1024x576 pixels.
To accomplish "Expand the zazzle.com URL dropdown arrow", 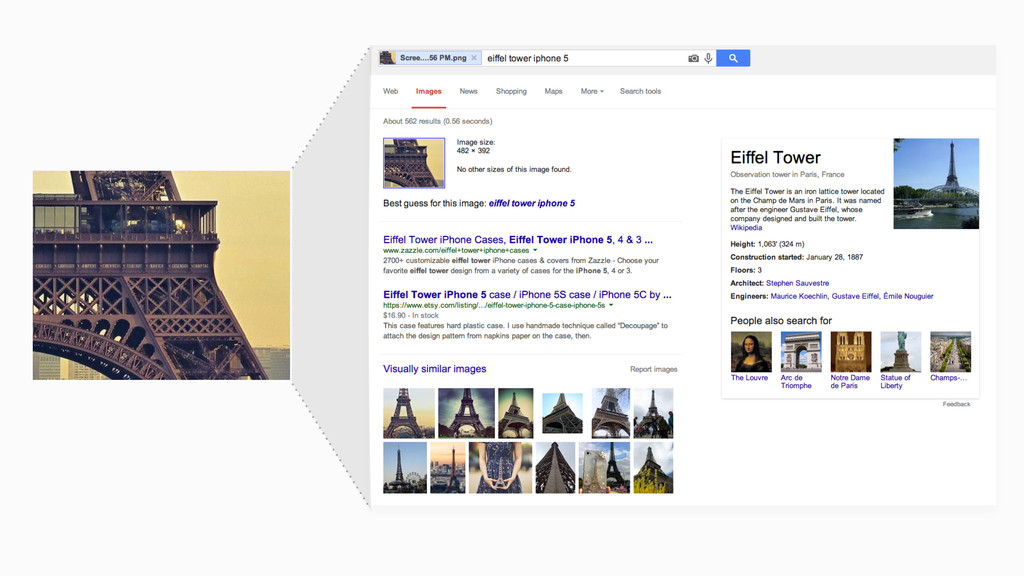I will [x=535, y=250].
